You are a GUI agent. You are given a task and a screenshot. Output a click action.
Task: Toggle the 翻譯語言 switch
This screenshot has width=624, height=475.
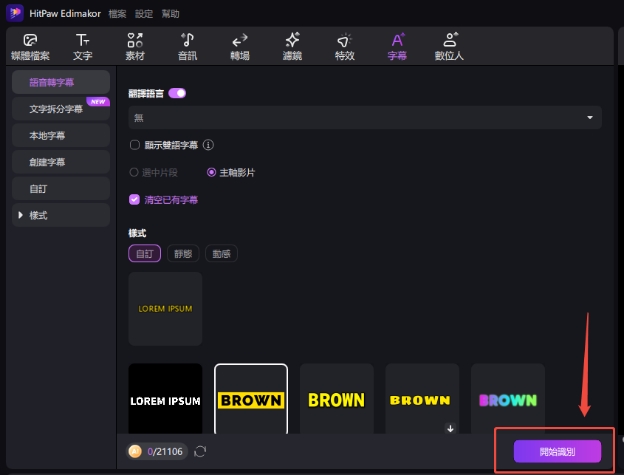click(x=177, y=93)
